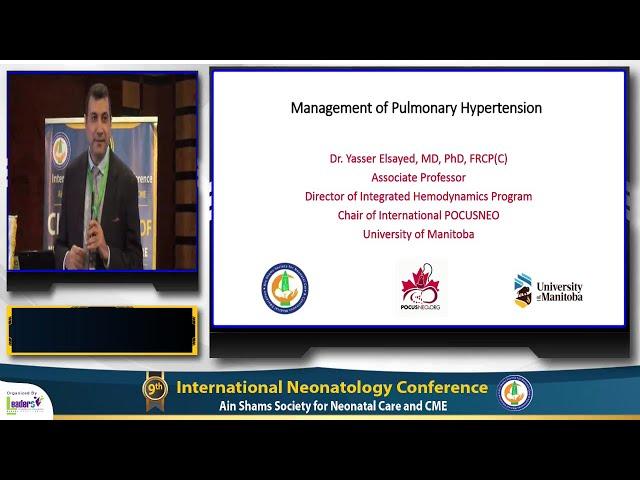This screenshot has width=640, height=480.
Task: Click the red 'University of Manitoba' text line
Action: (x=418, y=234)
